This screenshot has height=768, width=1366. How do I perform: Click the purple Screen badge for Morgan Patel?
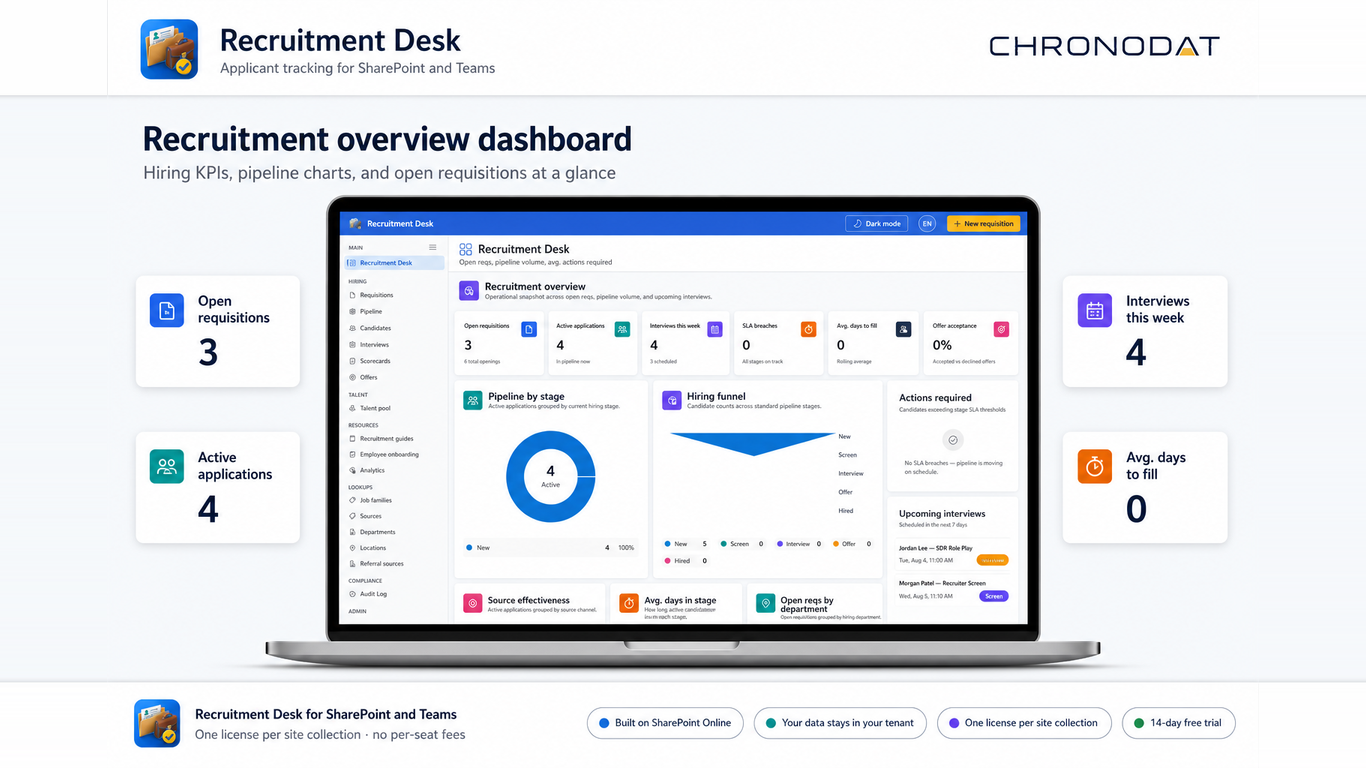[x=993, y=596]
